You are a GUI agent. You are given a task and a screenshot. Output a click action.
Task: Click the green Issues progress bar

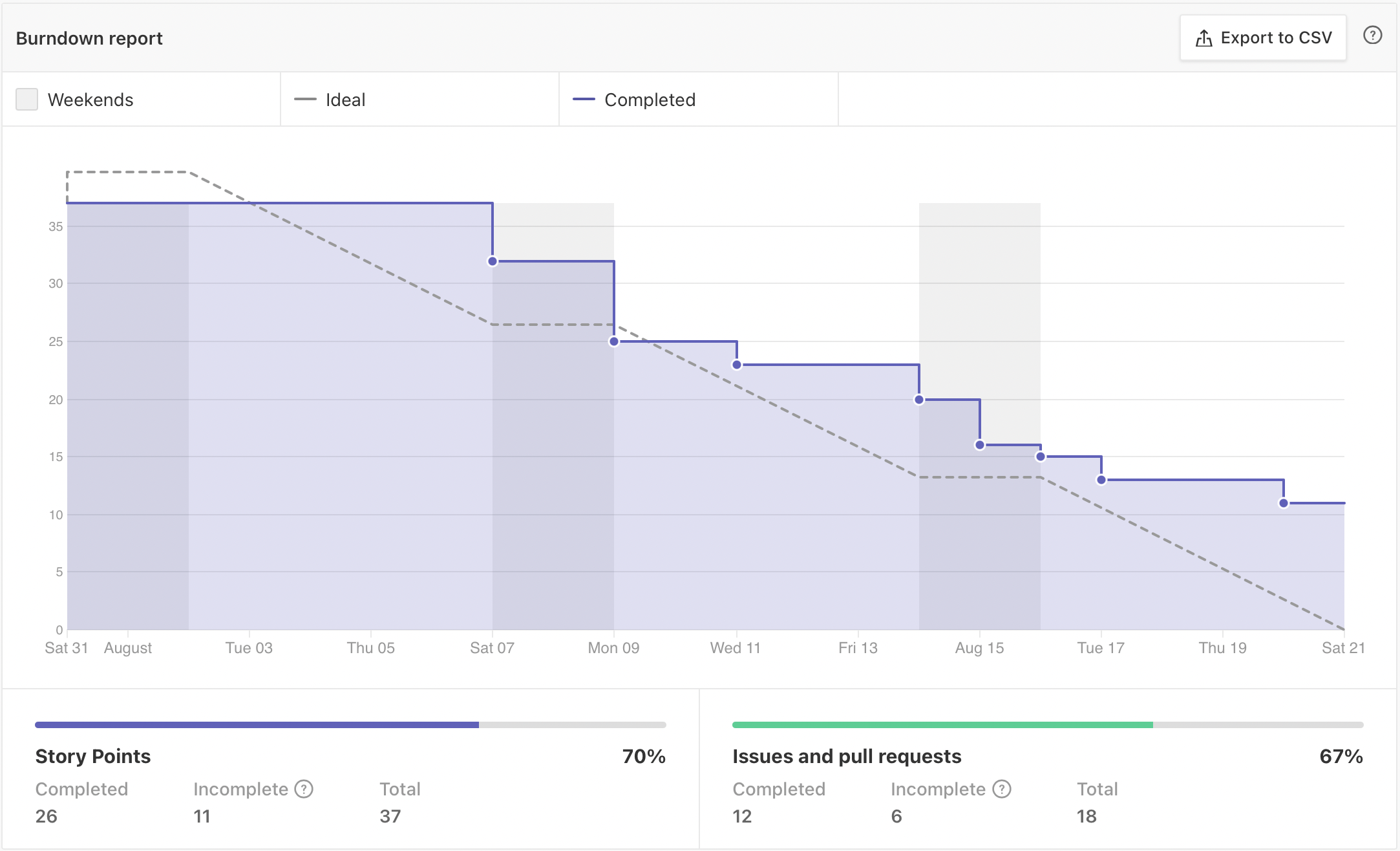point(942,725)
